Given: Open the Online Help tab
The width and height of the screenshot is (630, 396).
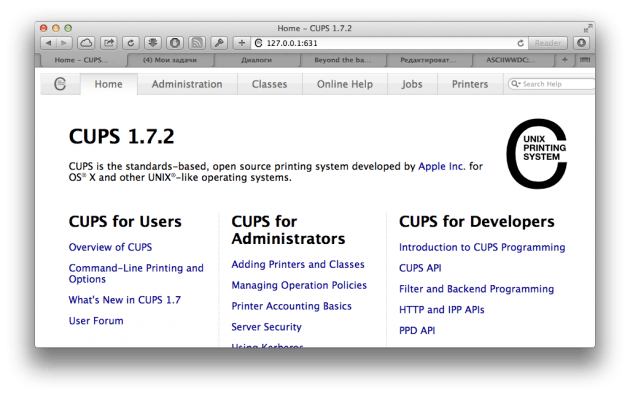Looking at the screenshot, I should pos(345,84).
